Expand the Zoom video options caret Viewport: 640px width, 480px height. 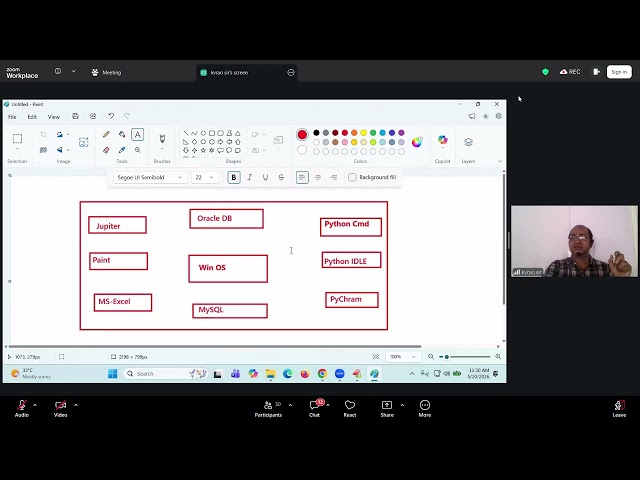76,405
